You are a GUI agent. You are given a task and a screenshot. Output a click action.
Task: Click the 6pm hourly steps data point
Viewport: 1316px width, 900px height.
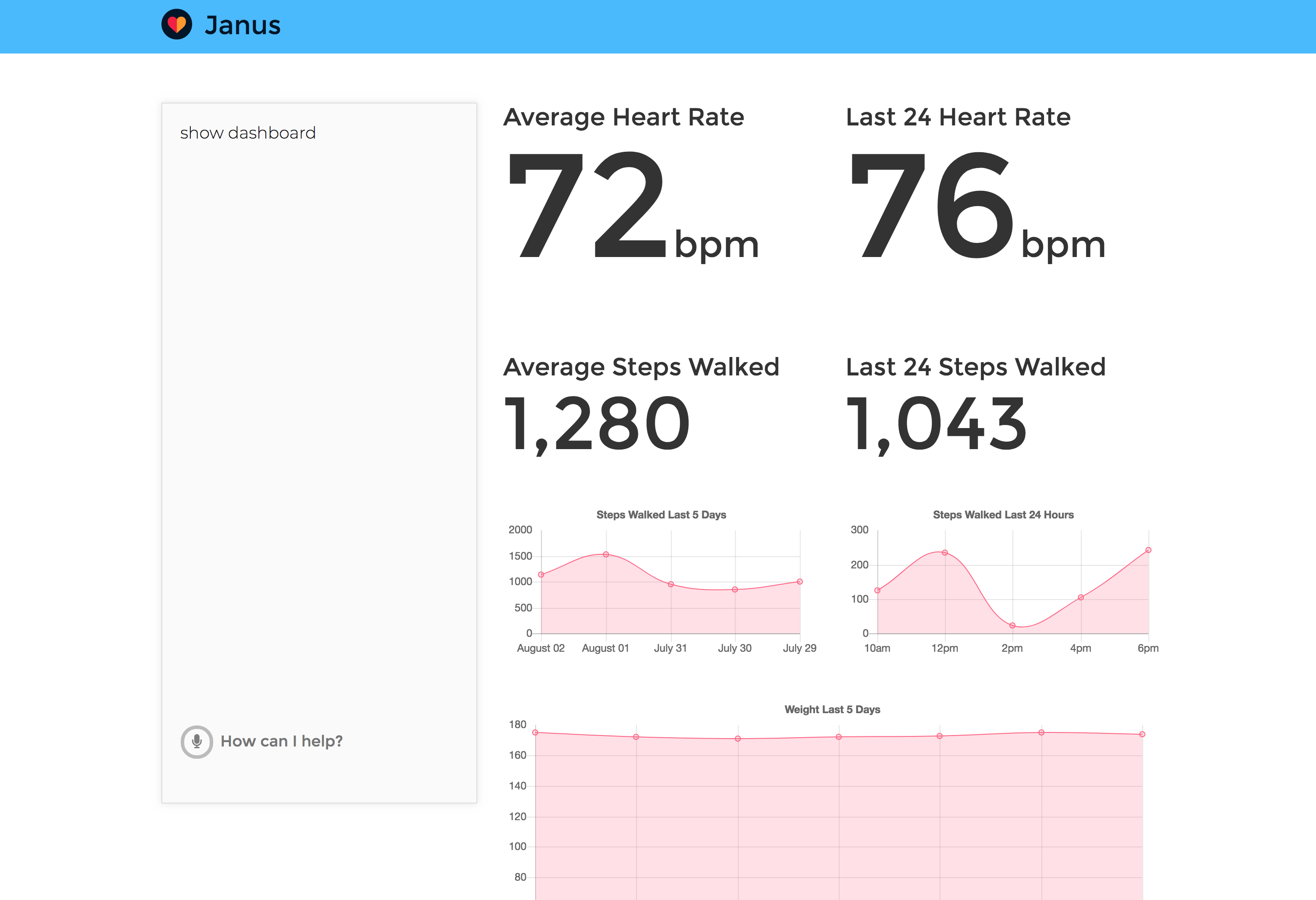coord(1148,550)
